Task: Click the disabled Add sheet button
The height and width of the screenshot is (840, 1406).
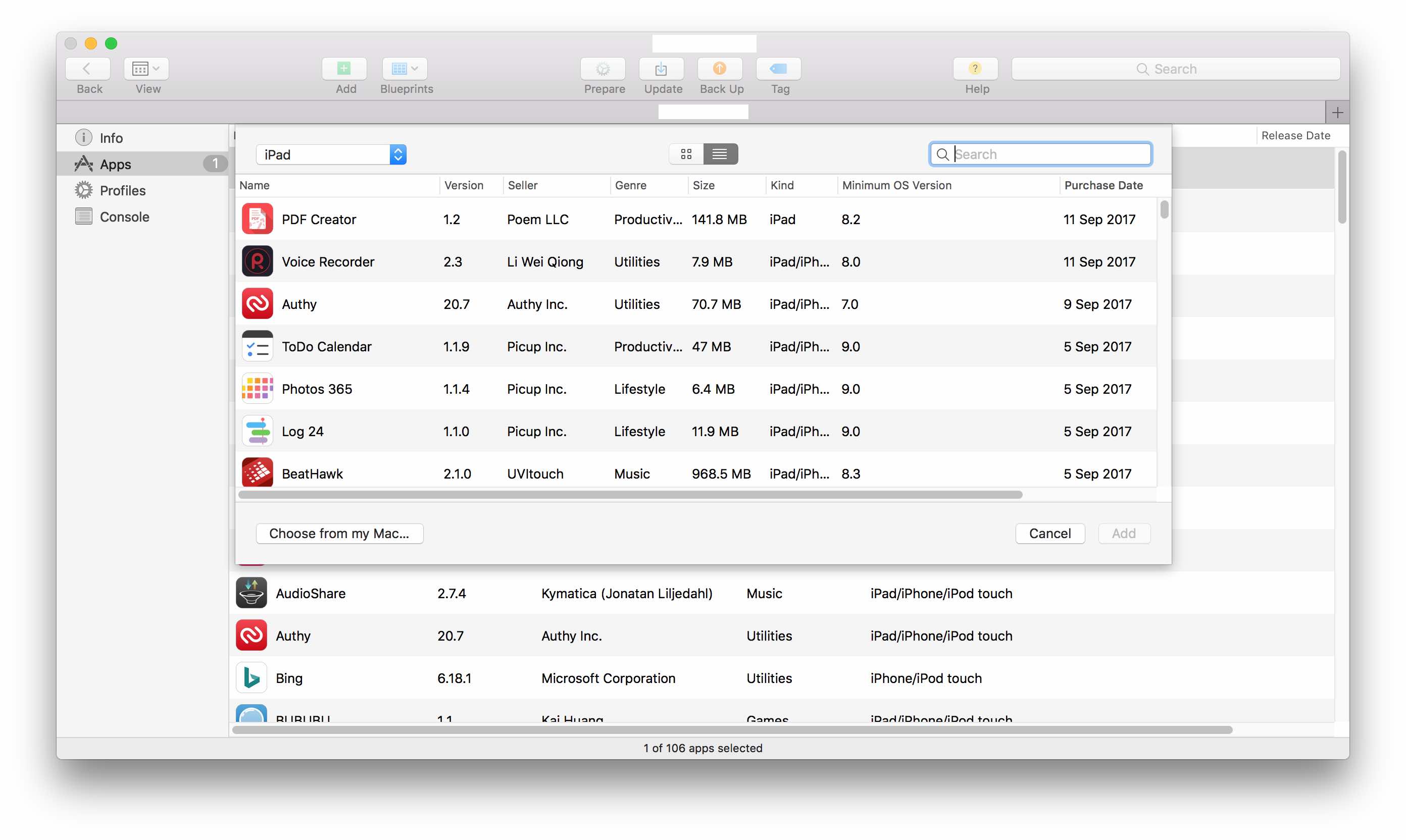Action: tap(1124, 533)
